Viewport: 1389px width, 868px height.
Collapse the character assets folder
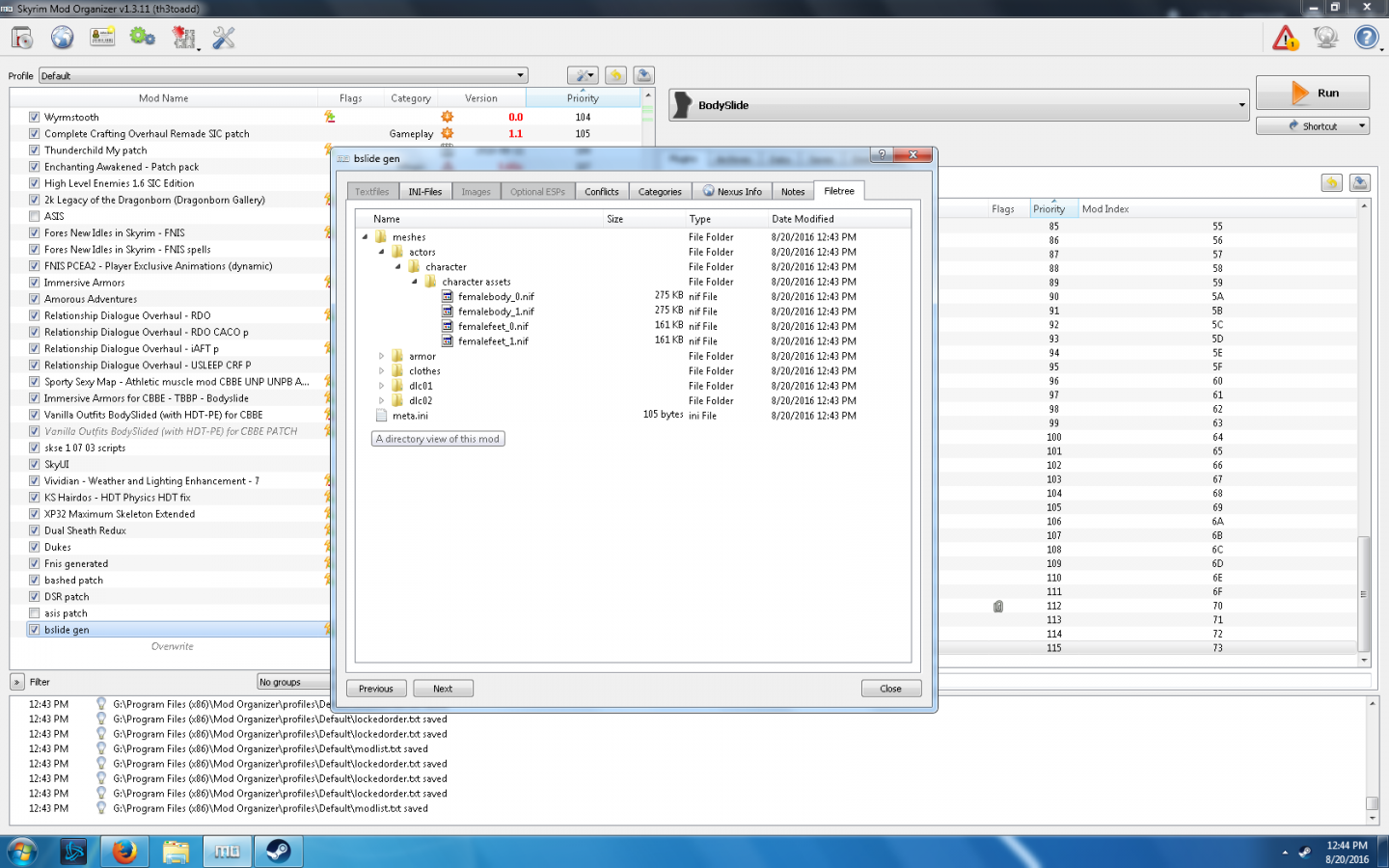click(415, 282)
